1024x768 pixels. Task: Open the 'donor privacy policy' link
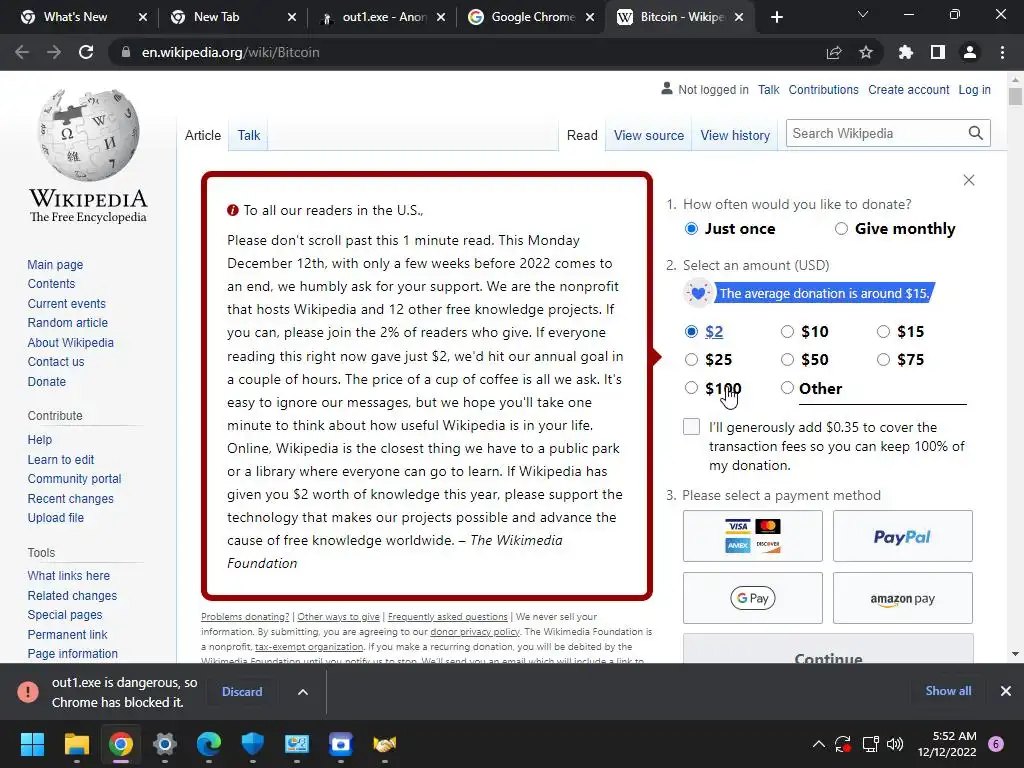475,632
